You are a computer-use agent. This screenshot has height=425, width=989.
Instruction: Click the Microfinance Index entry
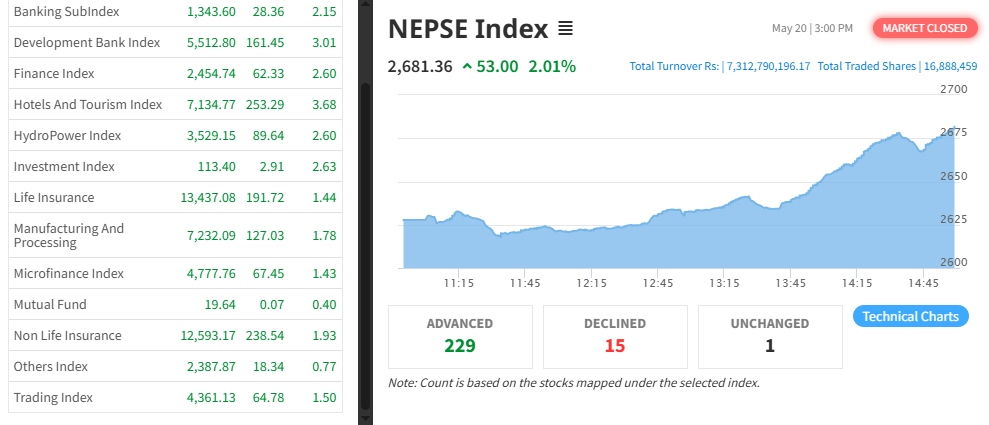(x=69, y=274)
